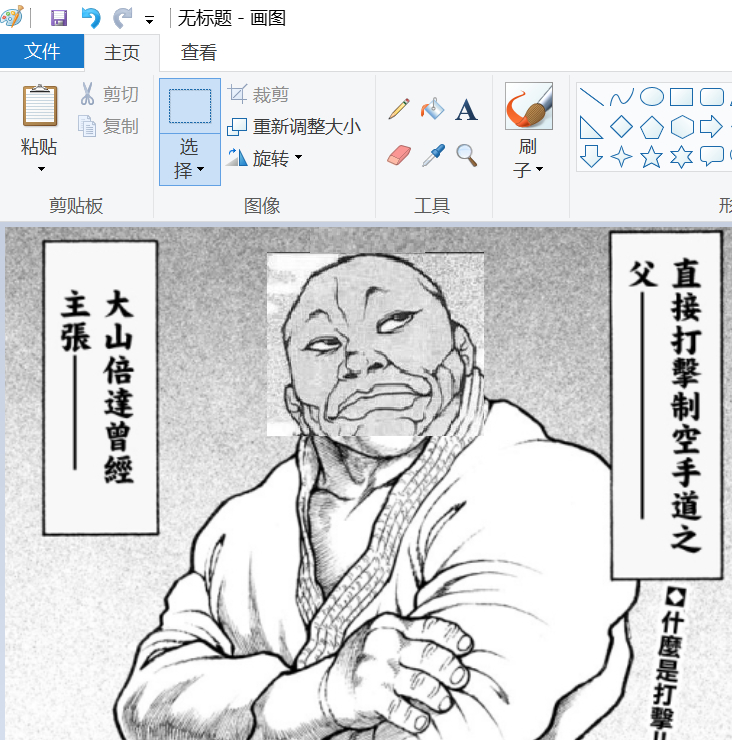Image resolution: width=732 pixels, height=740 pixels.
Task: Choose the Oval shape
Action: pos(652,97)
